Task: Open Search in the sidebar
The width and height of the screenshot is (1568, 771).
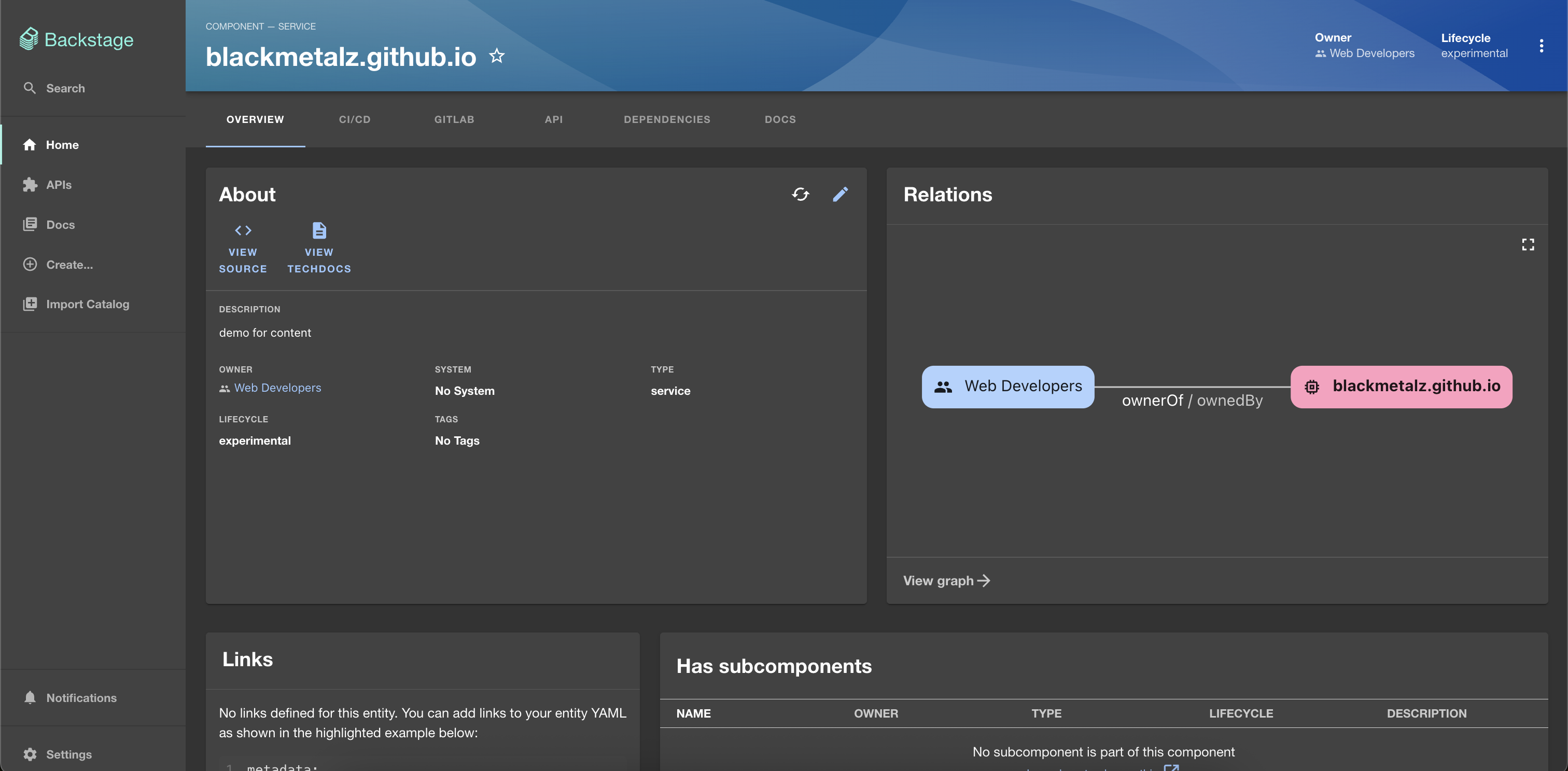Action: coord(65,88)
